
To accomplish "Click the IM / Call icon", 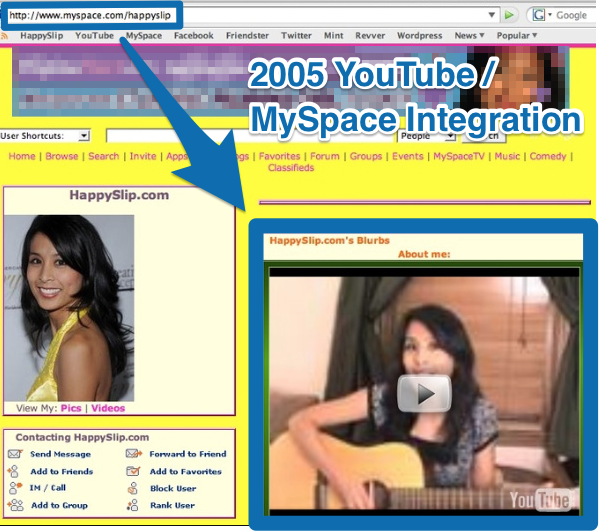I will [15, 488].
